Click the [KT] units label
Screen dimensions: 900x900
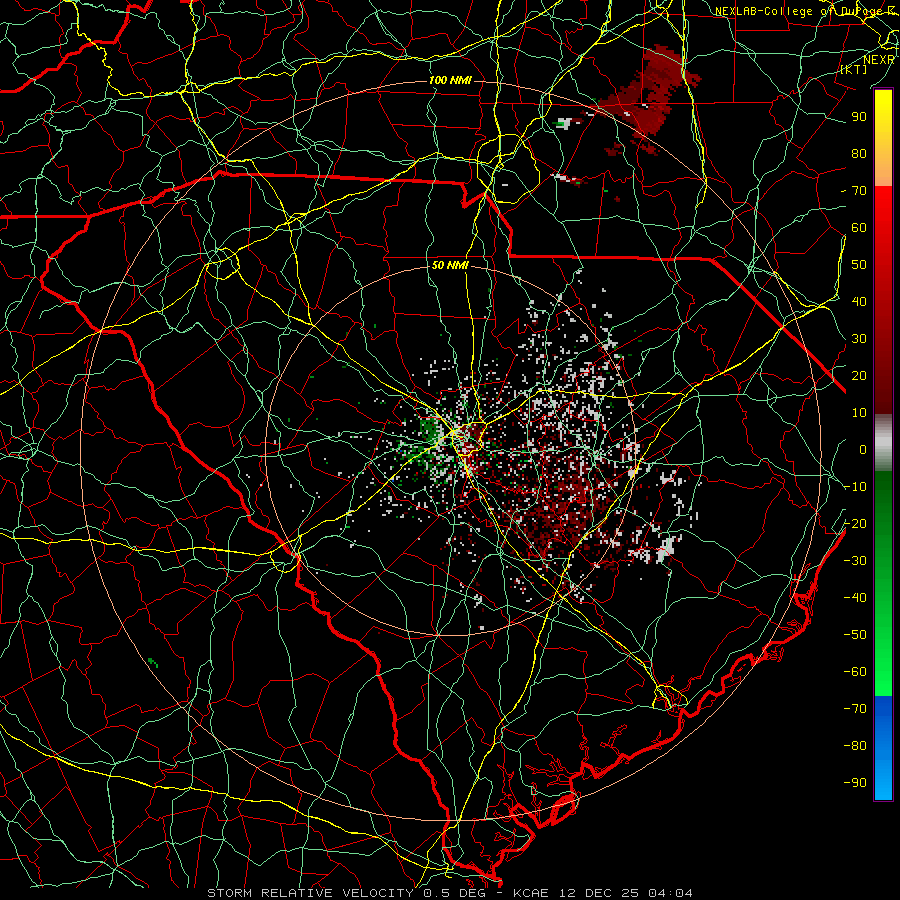tap(854, 69)
